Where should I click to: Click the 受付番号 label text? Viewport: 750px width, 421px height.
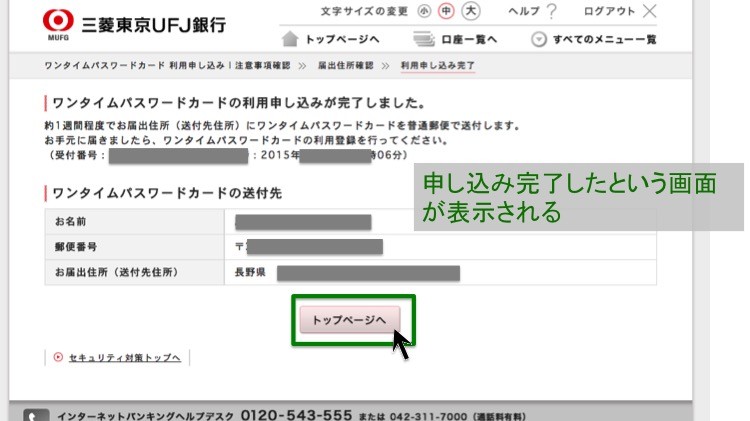click(x=77, y=155)
